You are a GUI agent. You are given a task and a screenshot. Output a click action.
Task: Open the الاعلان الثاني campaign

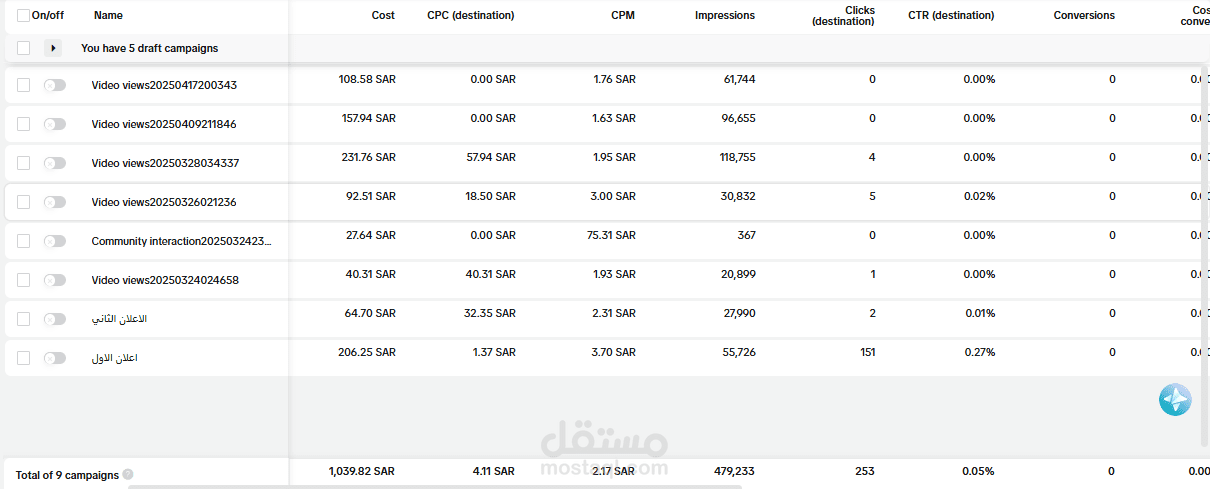[119, 319]
